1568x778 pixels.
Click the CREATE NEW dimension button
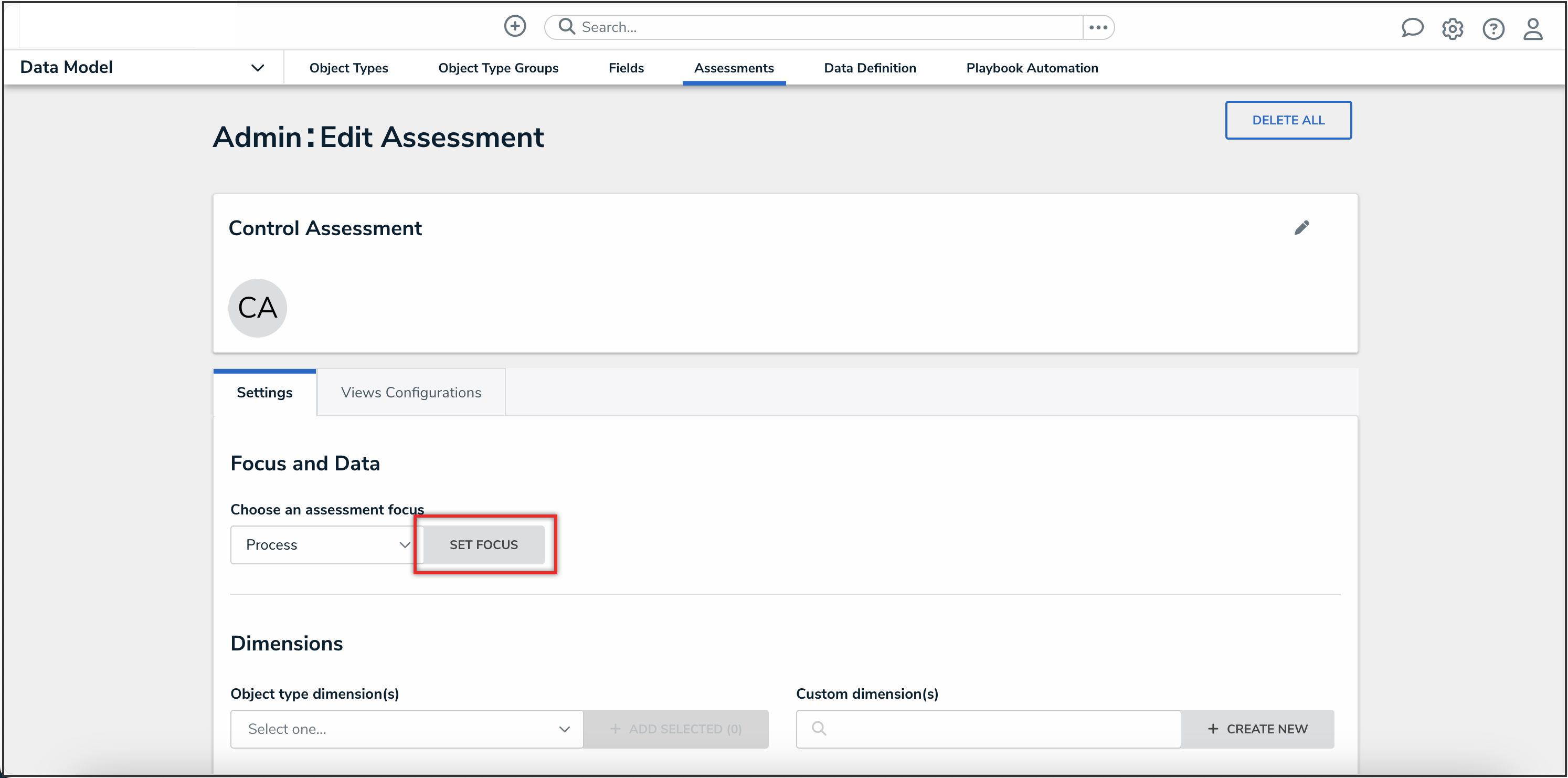click(x=1257, y=729)
